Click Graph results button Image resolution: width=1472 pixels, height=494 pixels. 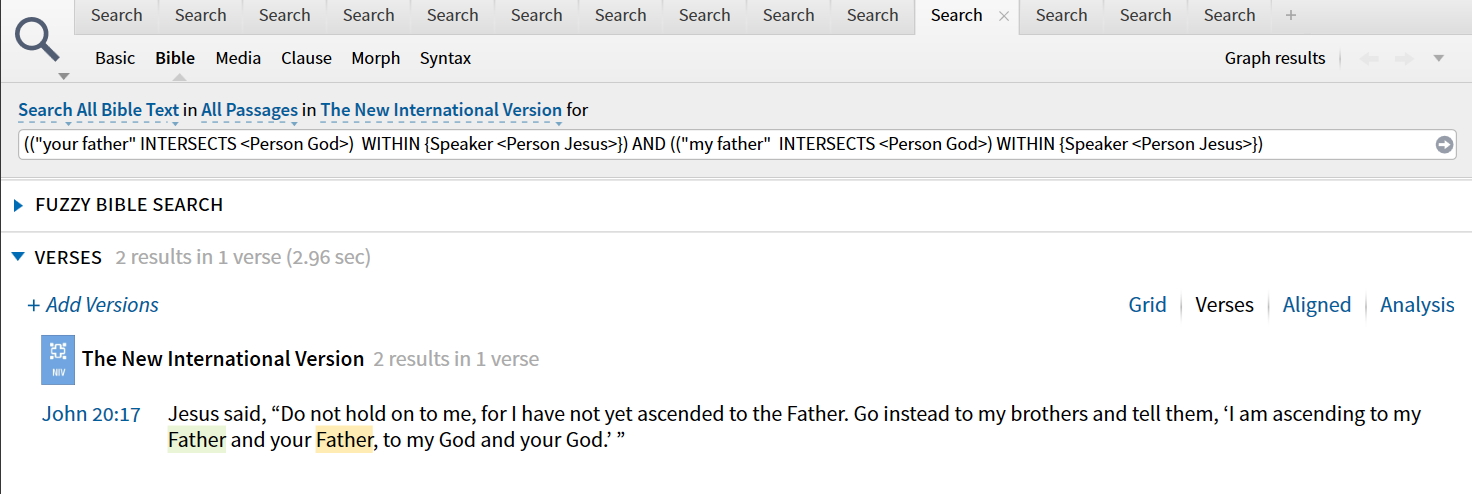pos(1275,58)
